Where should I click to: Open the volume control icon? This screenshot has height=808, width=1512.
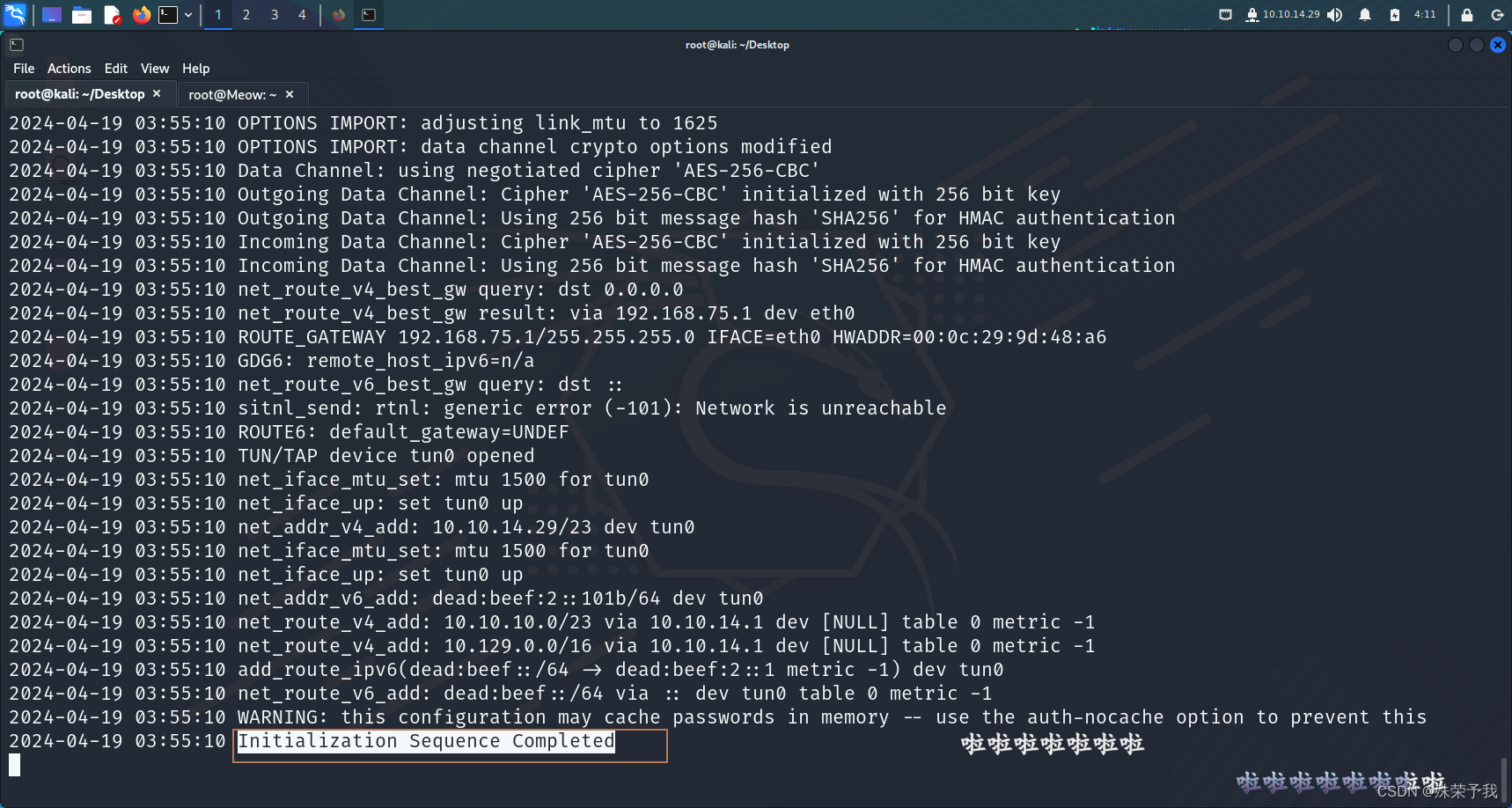pos(1335,15)
